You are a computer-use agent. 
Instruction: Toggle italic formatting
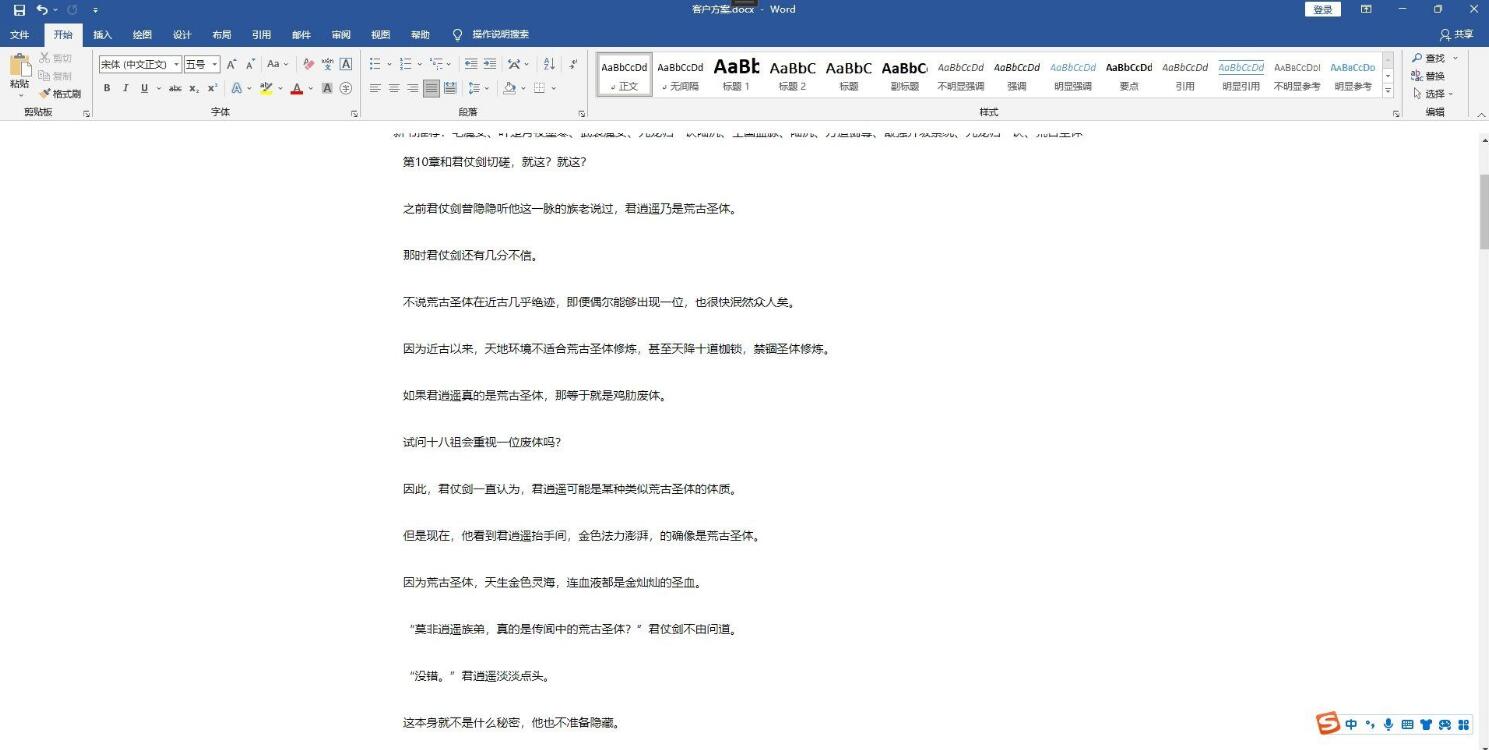pos(125,88)
